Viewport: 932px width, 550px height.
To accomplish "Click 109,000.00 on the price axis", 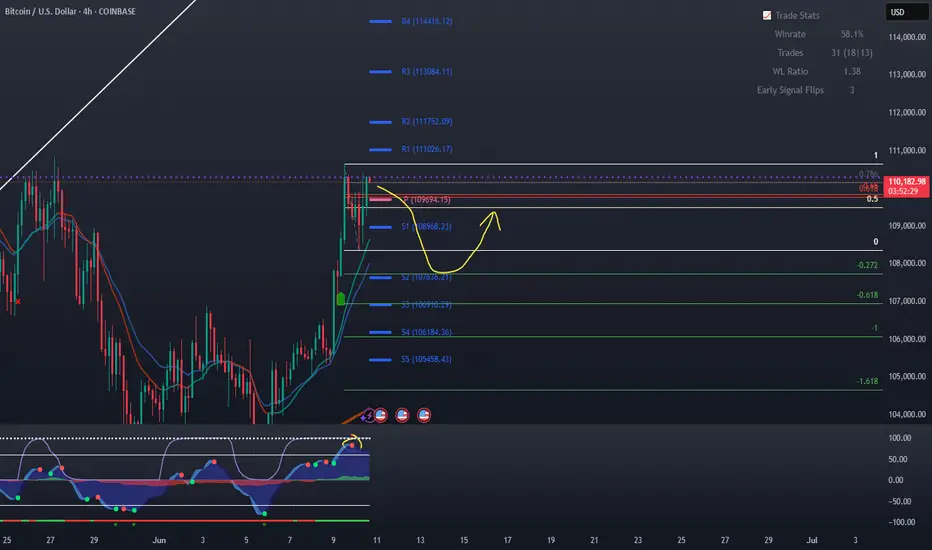I will 907,226.
